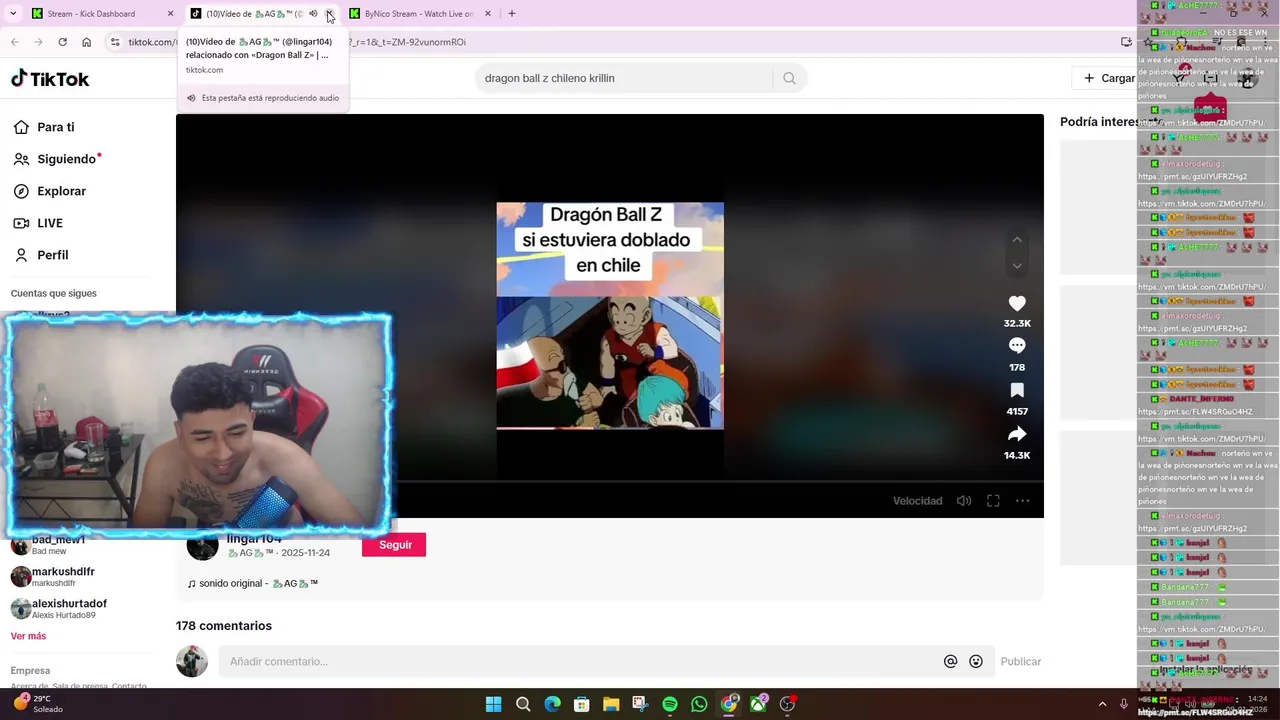Click the browser forward arrow

[x=38, y=42]
